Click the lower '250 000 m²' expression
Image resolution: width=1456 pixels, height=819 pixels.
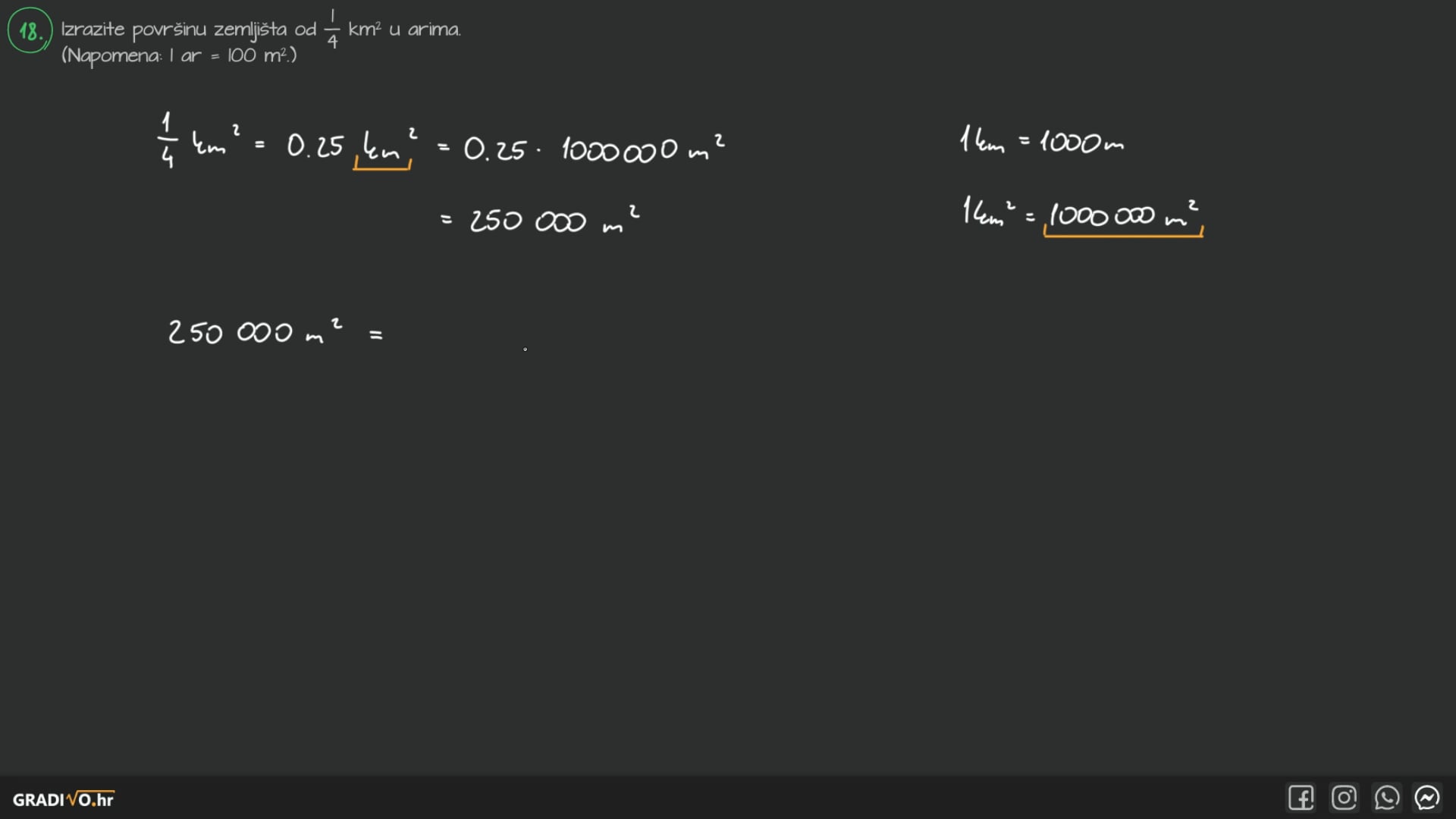pos(254,332)
